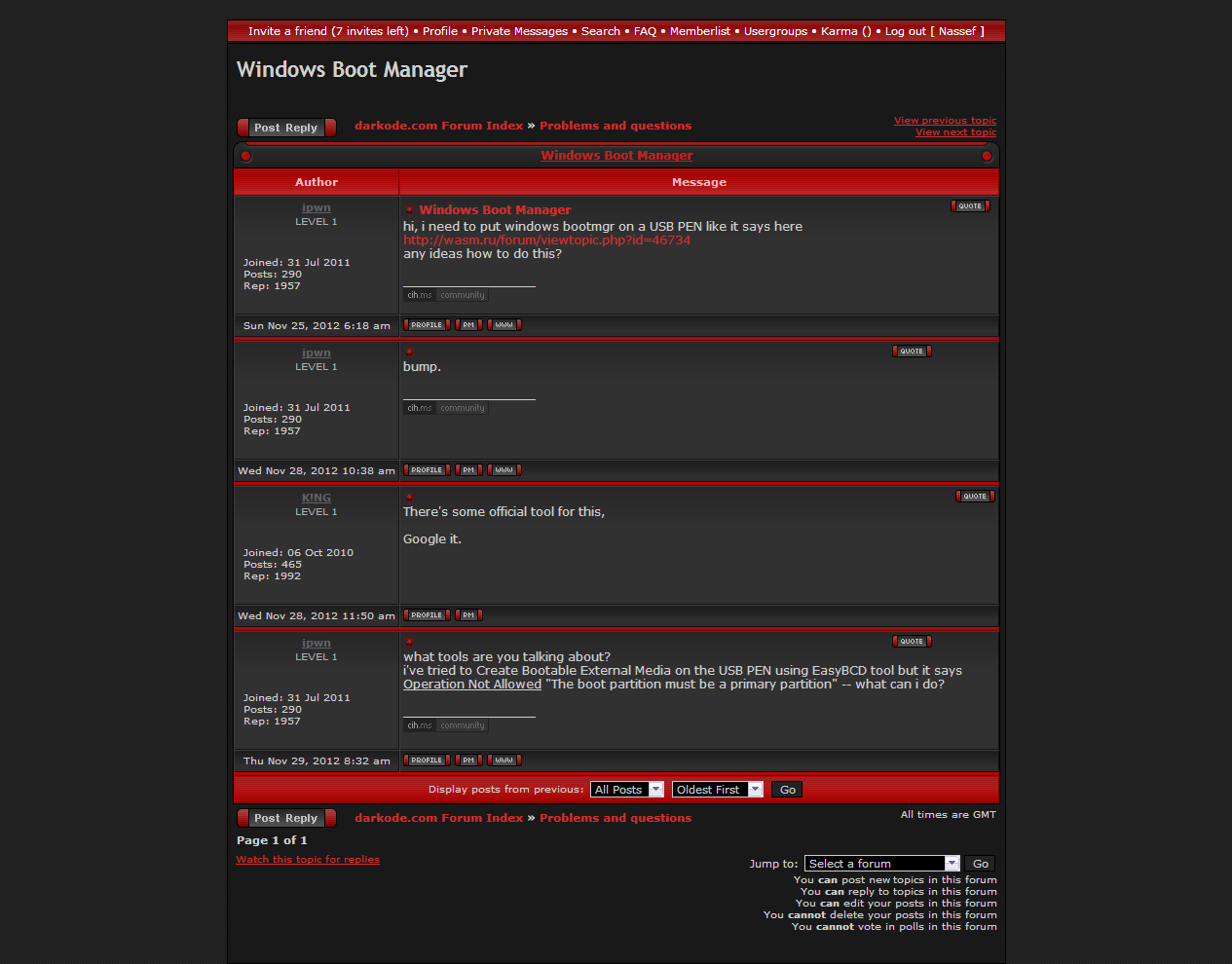Screen dimensions: 1232x964
Task: Open the 'Oldest First' sort dropdown
Action: pyautogui.click(x=717, y=790)
